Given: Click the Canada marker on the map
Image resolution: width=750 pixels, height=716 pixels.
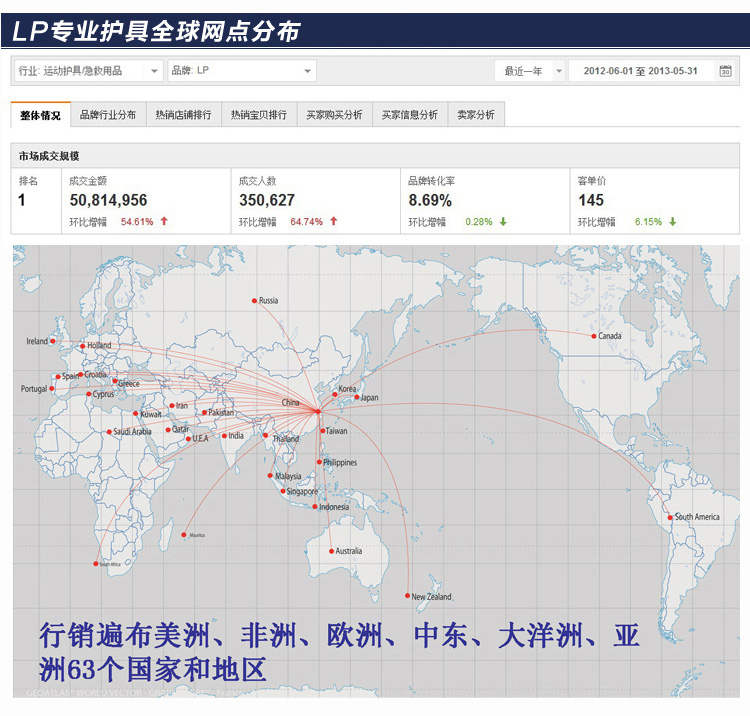Looking at the screenshot, I should pos(594,336).
